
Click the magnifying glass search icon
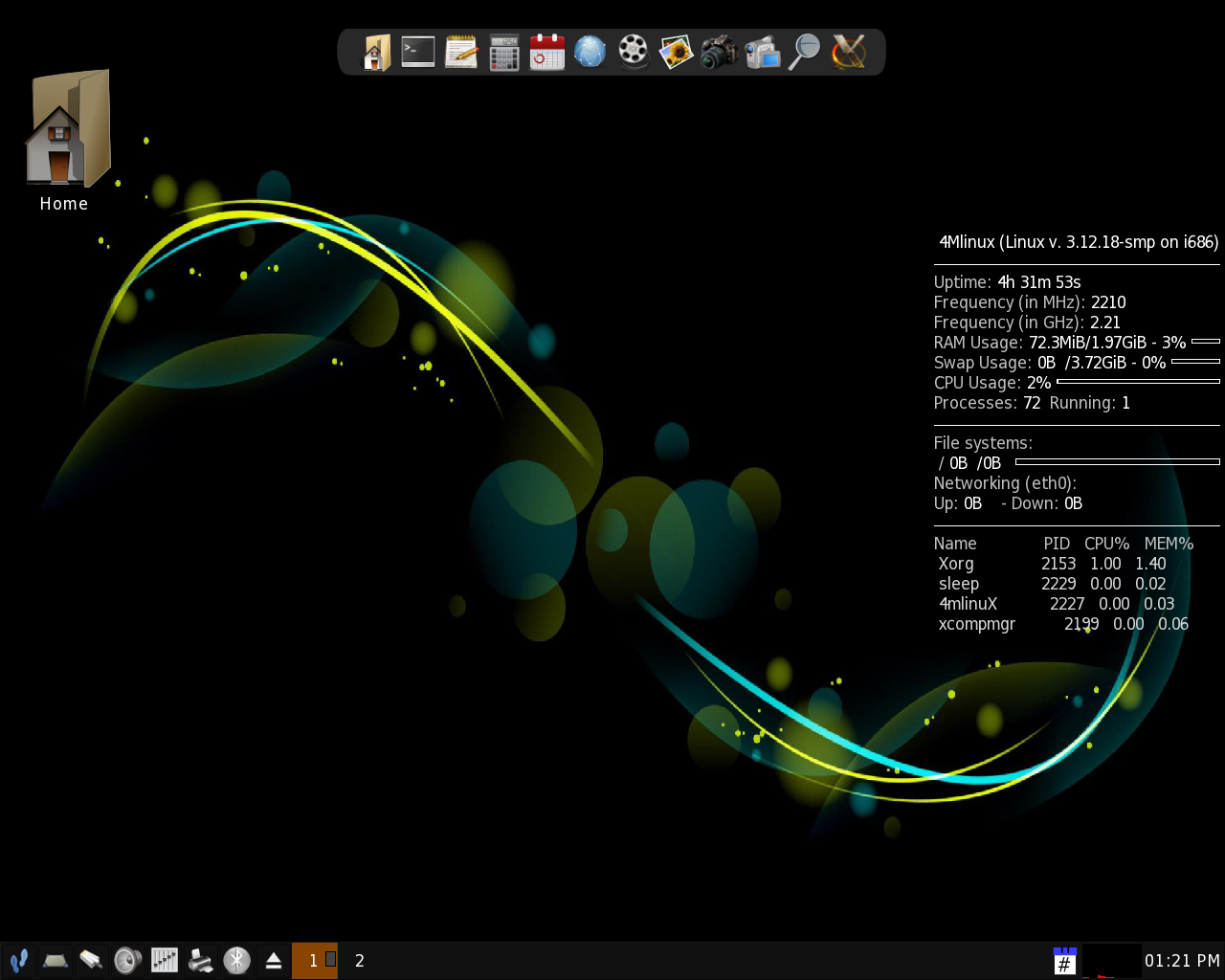tap(805, 52)
